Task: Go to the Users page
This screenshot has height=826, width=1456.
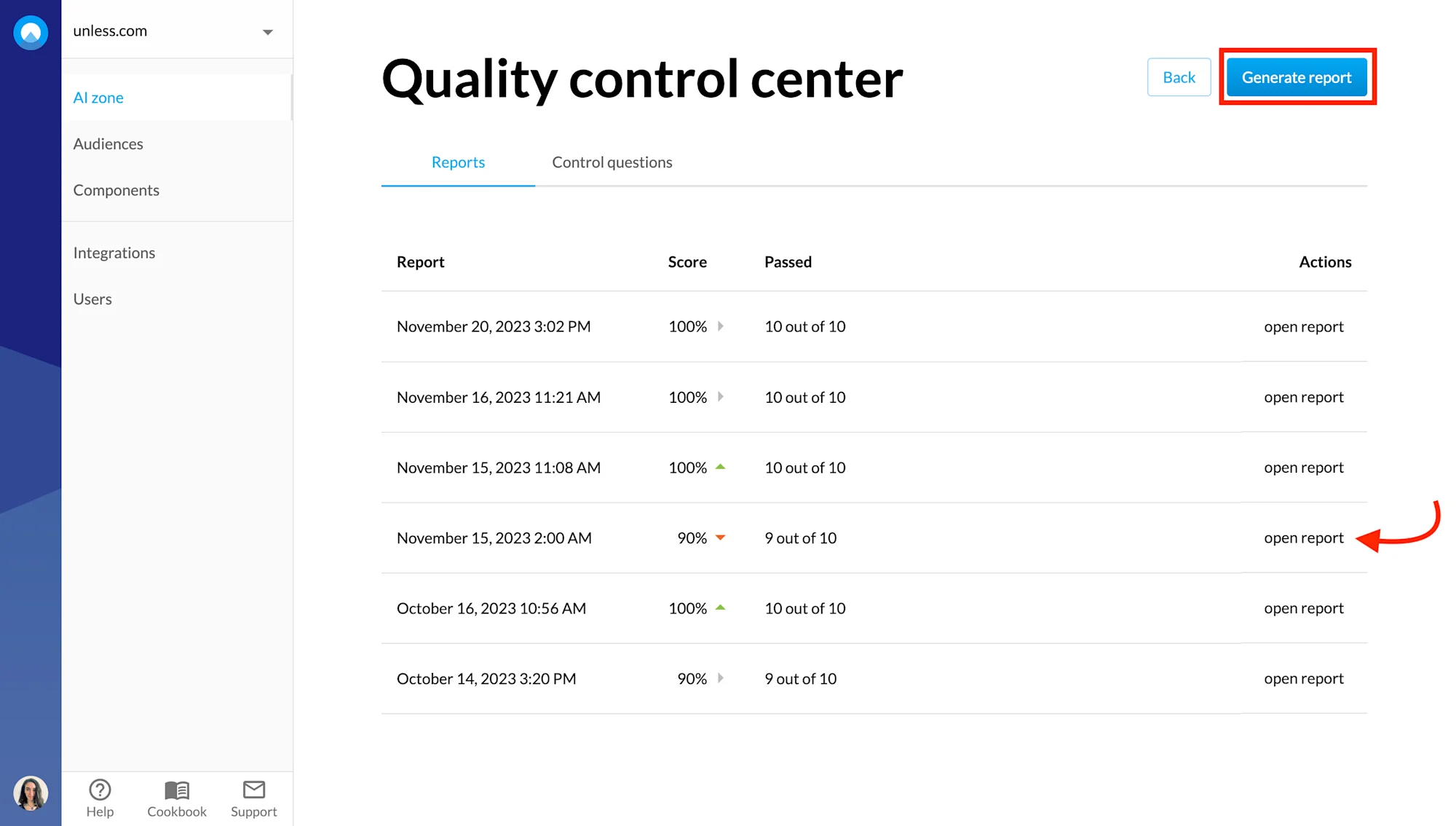Action: coord(92,299)
